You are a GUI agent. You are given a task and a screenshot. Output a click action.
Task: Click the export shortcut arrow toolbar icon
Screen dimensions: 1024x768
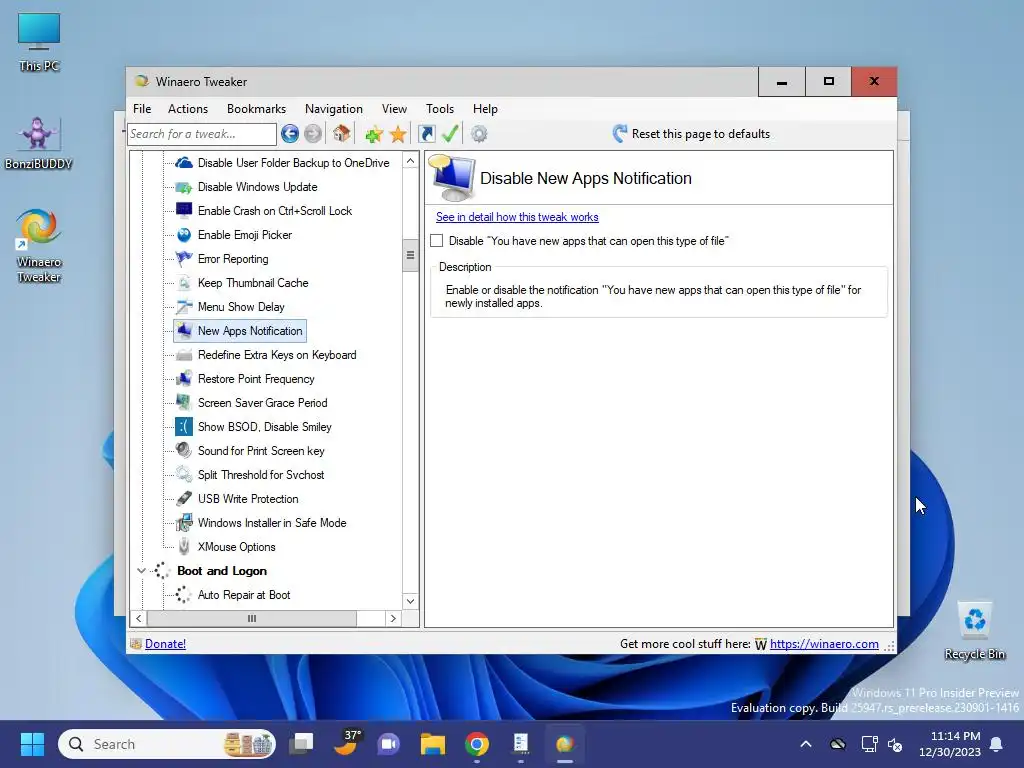pyautogui.click(x=426, y=134)
